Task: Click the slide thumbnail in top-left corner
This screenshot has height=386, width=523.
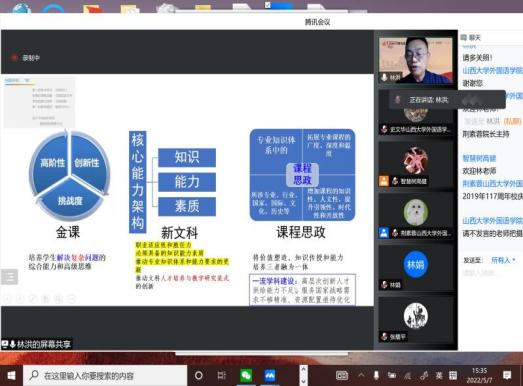Action: tap(39, 102)
